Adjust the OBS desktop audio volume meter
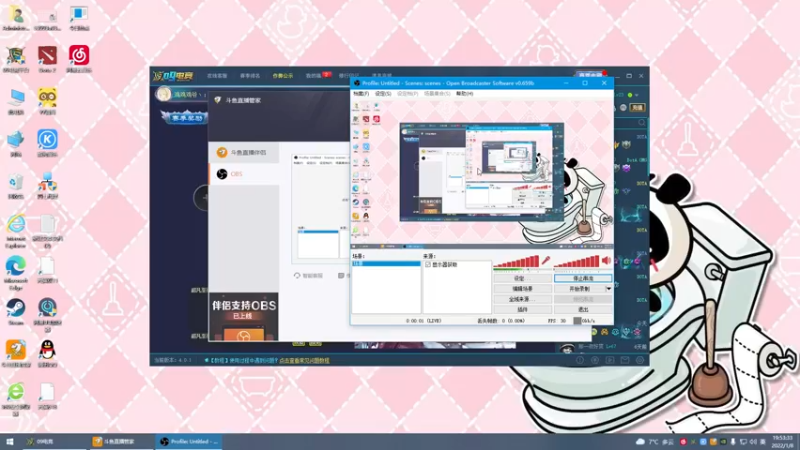 [x=577, y=262]
